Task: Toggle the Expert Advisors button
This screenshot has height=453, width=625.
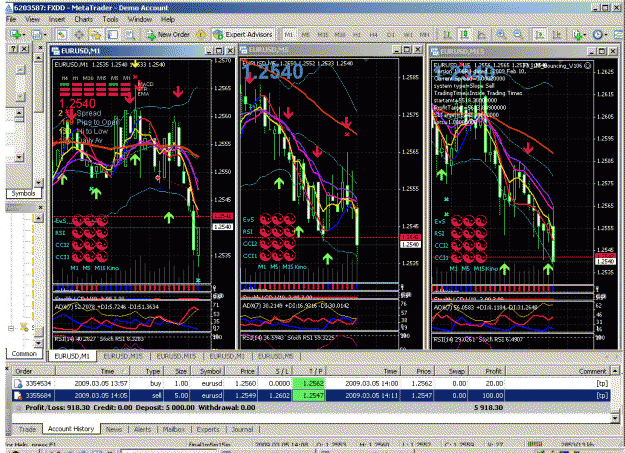Action: coord(243,35)
